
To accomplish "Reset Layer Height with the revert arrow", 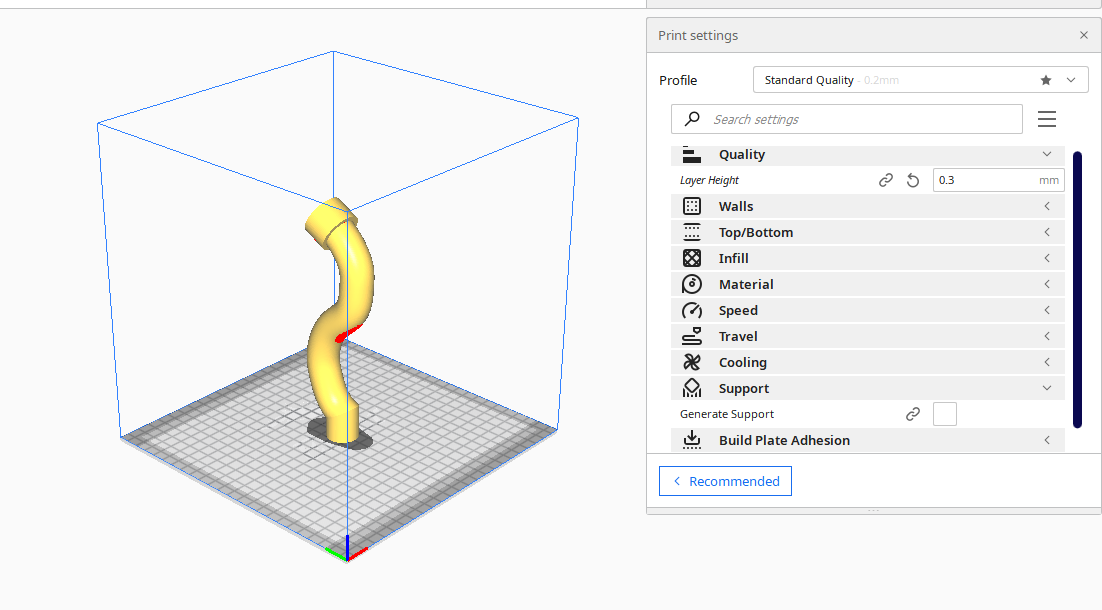I will pyautogui.click(x=912, y=181).
